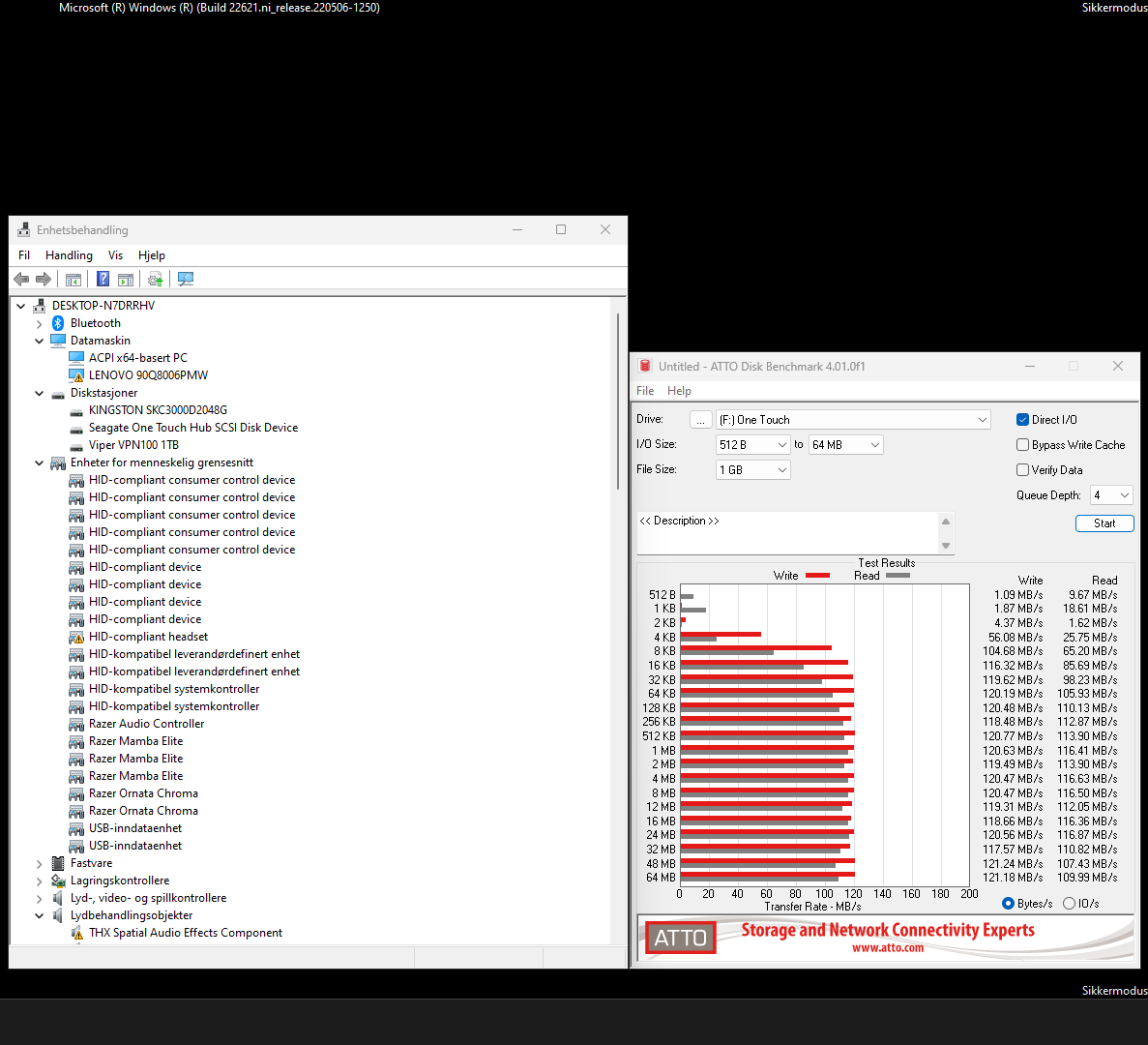This screenshot has width=1148, height=1045.
Task: Click the Lagringskontrollere category icon
Action: (x=58, y=881)
